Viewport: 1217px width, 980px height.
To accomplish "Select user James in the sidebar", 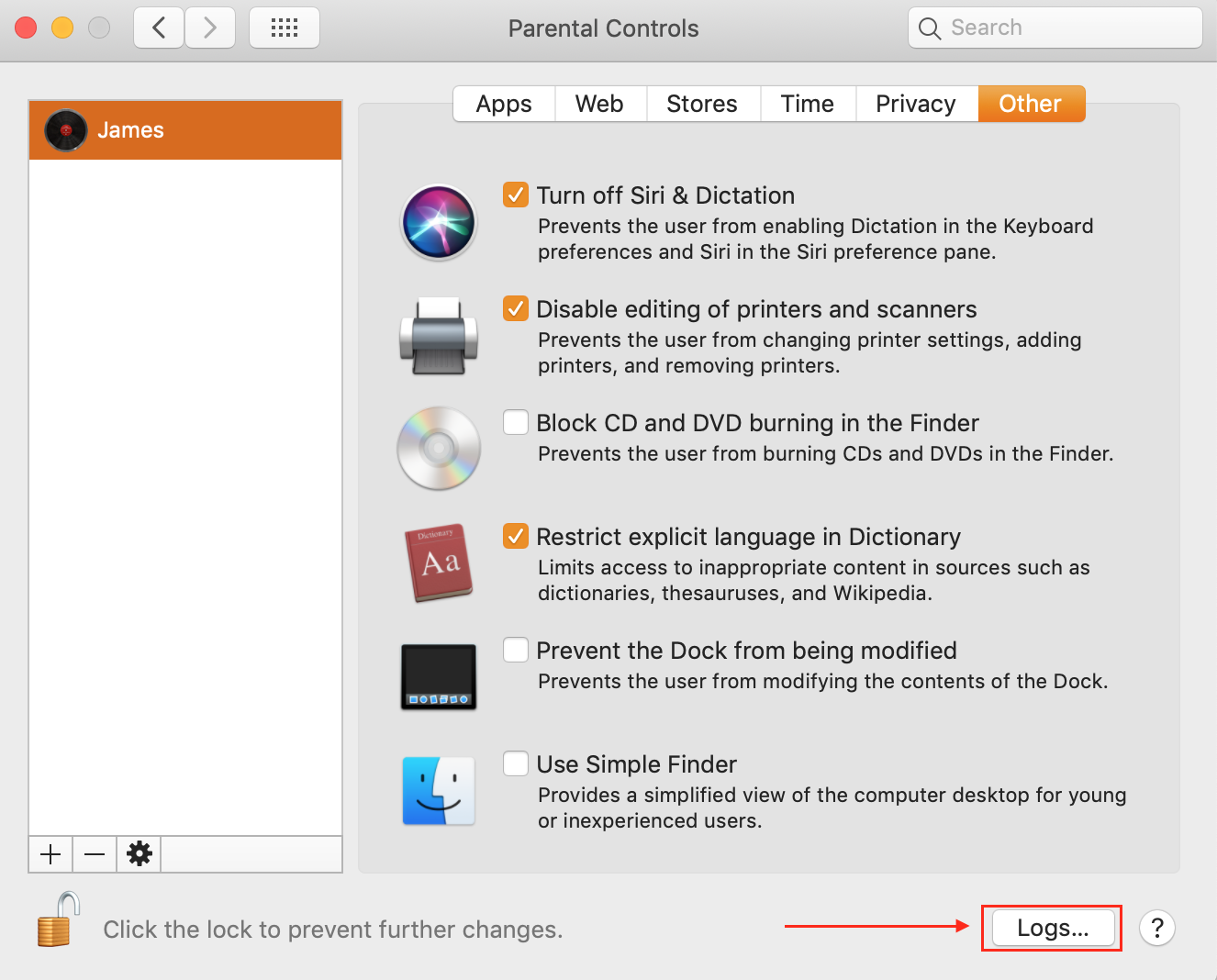I will point(185,130).
